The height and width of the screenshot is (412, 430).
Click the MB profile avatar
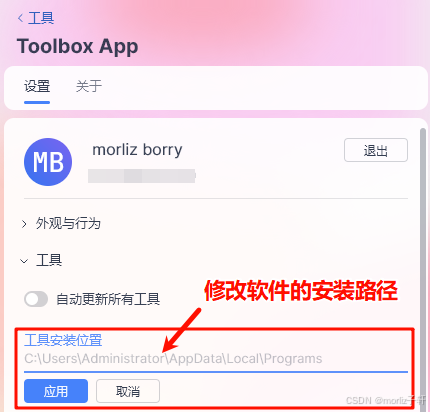tap(48, 162)
